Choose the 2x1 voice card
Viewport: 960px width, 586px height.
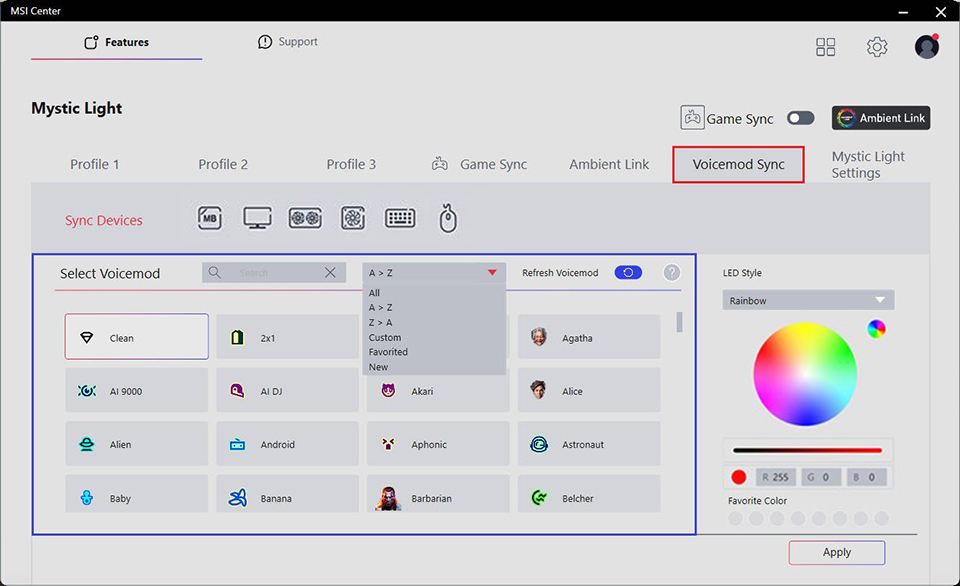pos(287,337)
